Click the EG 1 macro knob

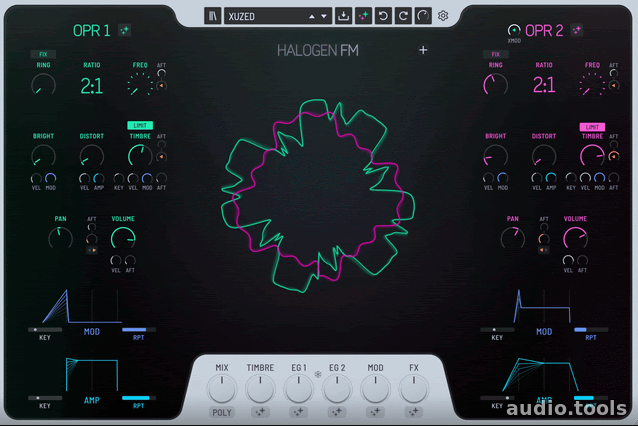tap(299, 389)
